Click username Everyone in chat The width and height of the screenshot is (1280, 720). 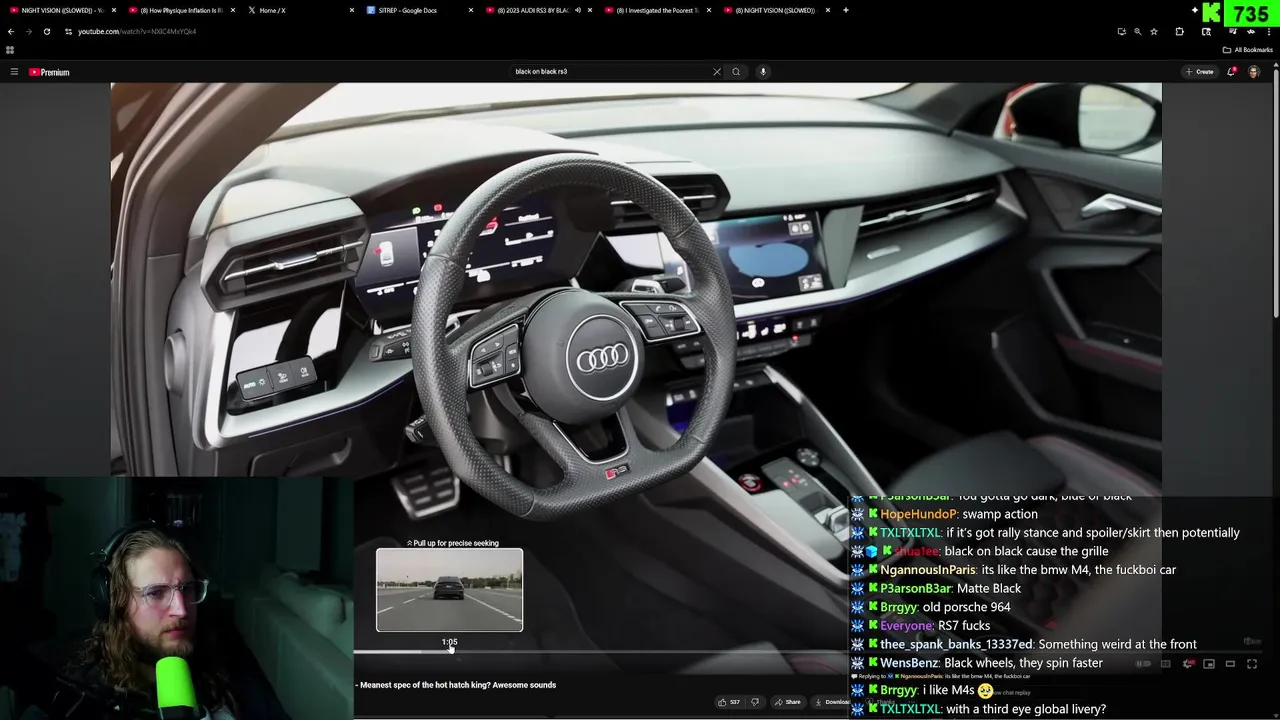coord(906,626)
